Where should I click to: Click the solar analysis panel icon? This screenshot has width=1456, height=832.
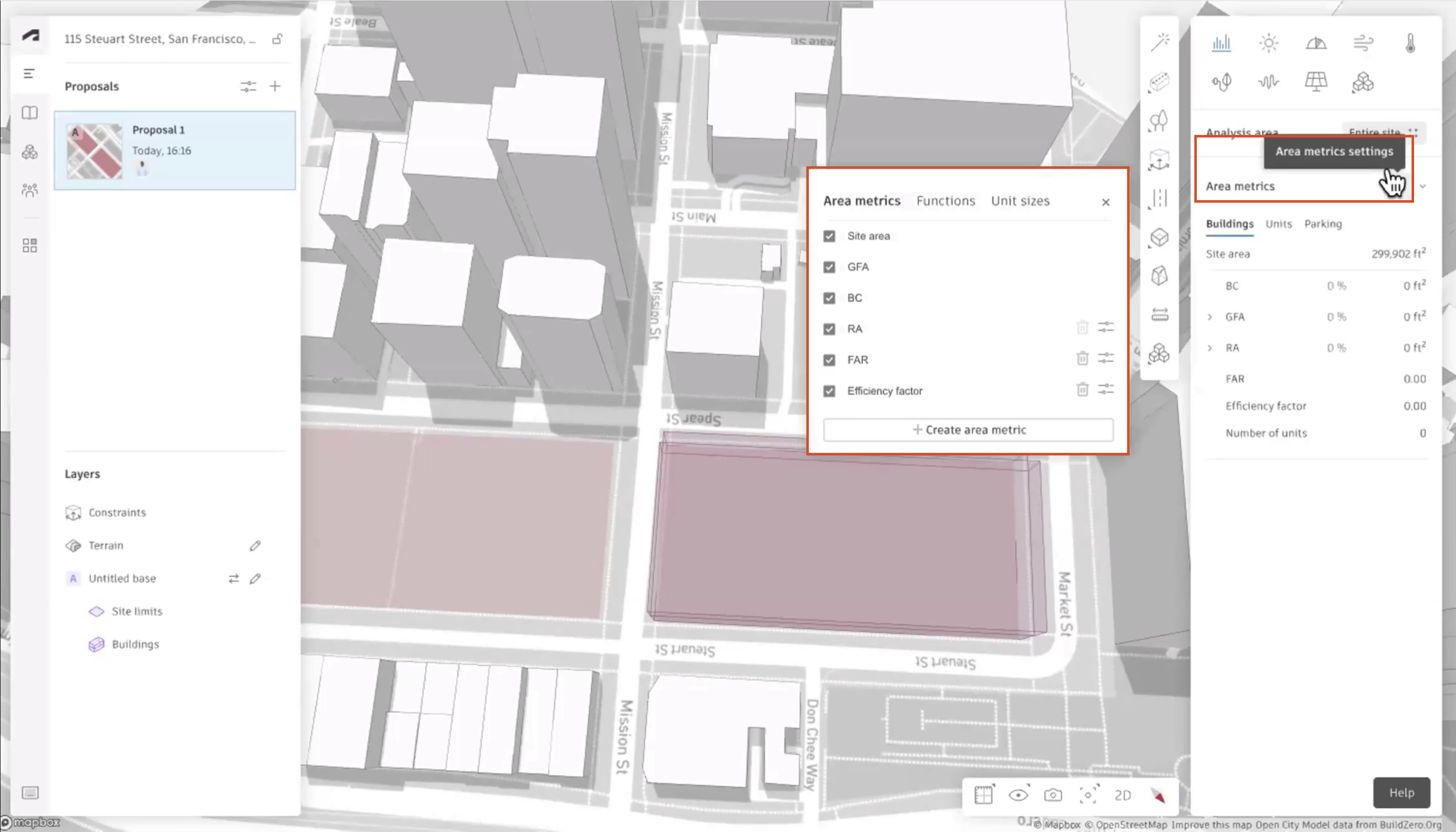click(x=1316, y=80)
